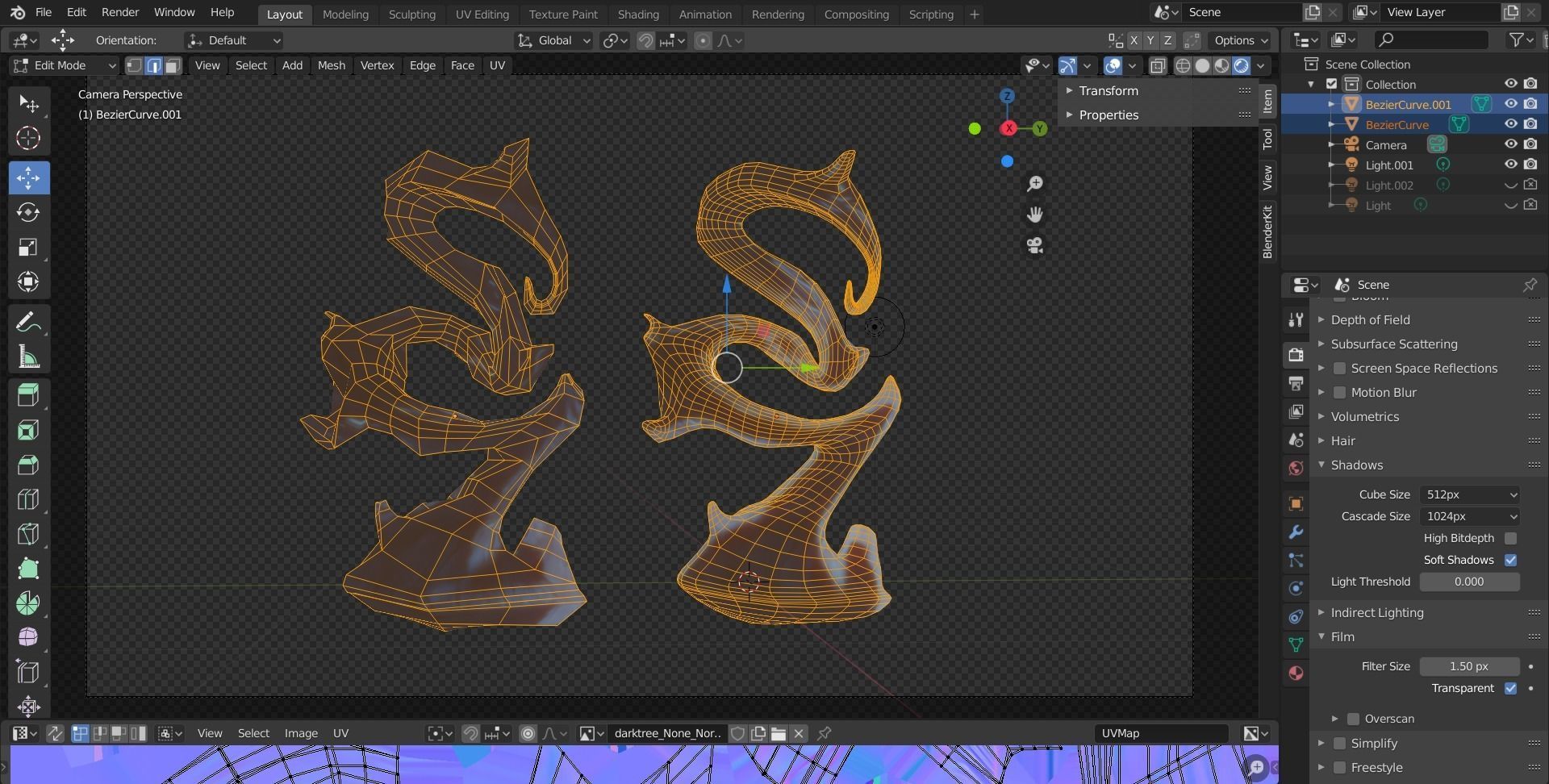Click the Filter Size value slider

pyautogui.click(x=1468, y=666)
